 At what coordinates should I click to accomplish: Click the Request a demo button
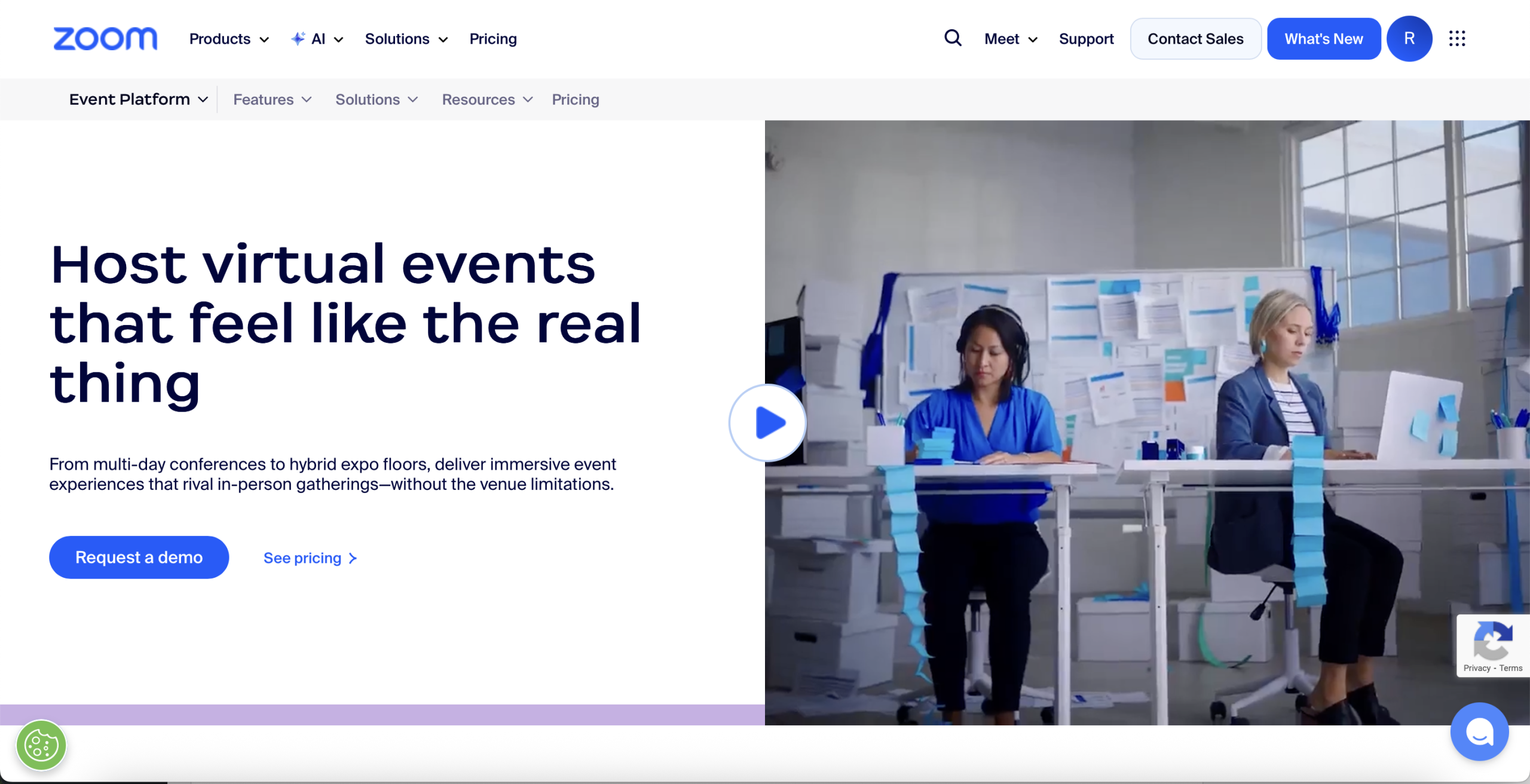tap(139, 557)
